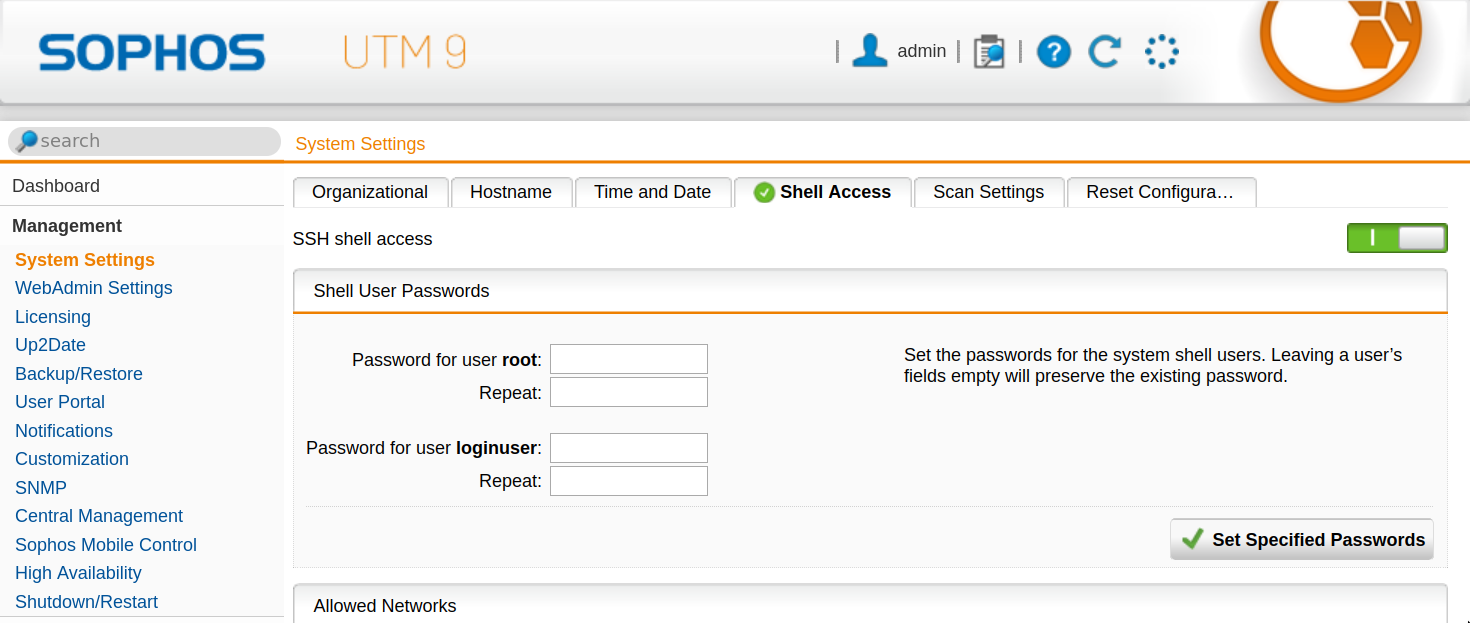Go to WebAdmin Settings in sidebar
The image size is (1470, 623).
click(93, 288)
